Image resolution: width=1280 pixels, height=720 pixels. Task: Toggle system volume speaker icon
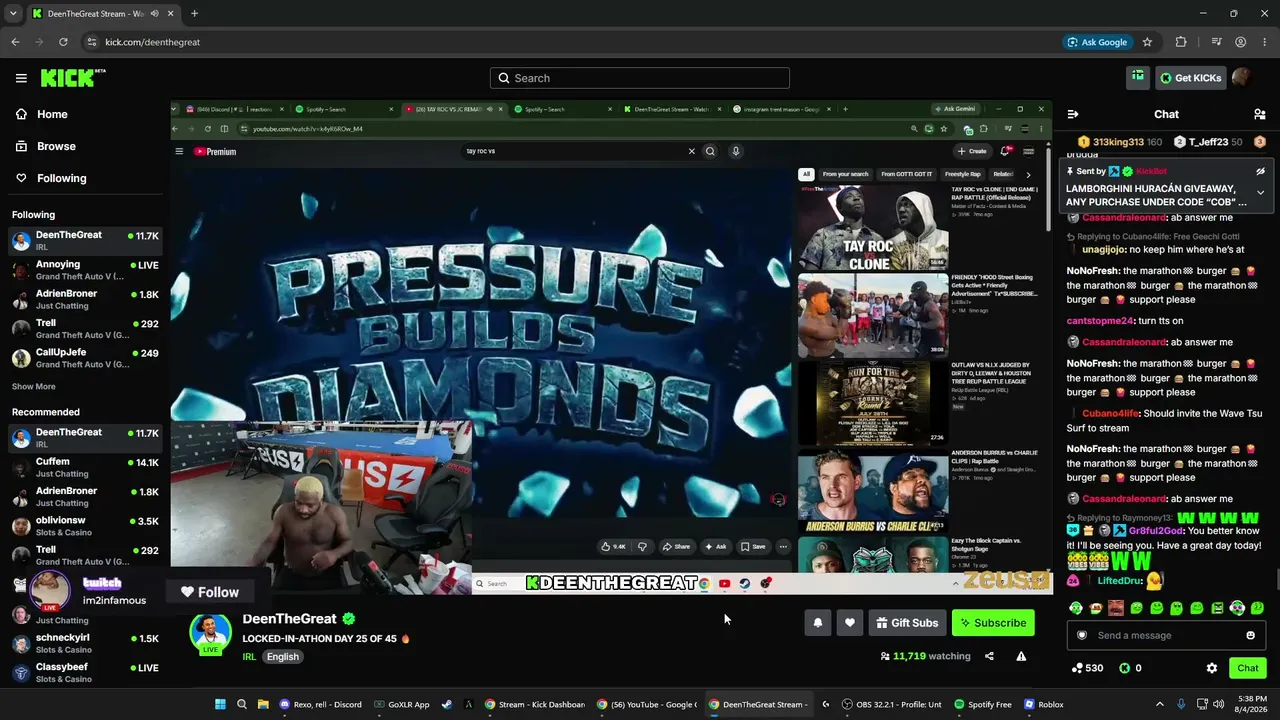[1217, 704]
